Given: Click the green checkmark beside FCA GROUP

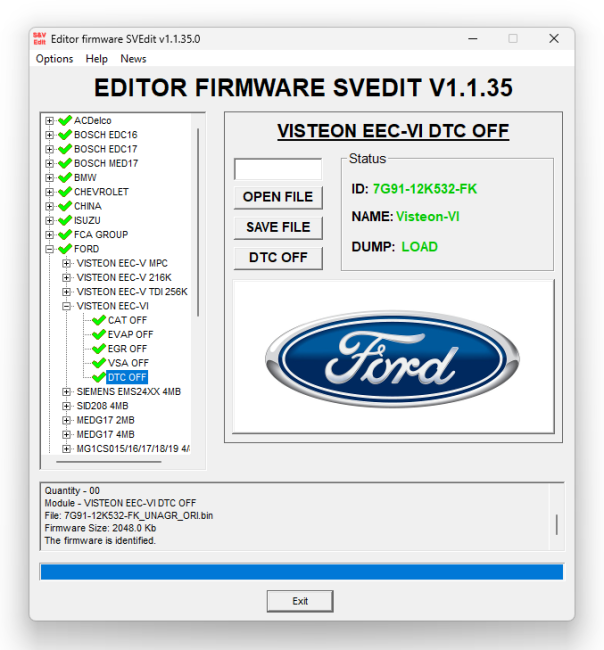Looking at the screenshot, I should point(65,235).
